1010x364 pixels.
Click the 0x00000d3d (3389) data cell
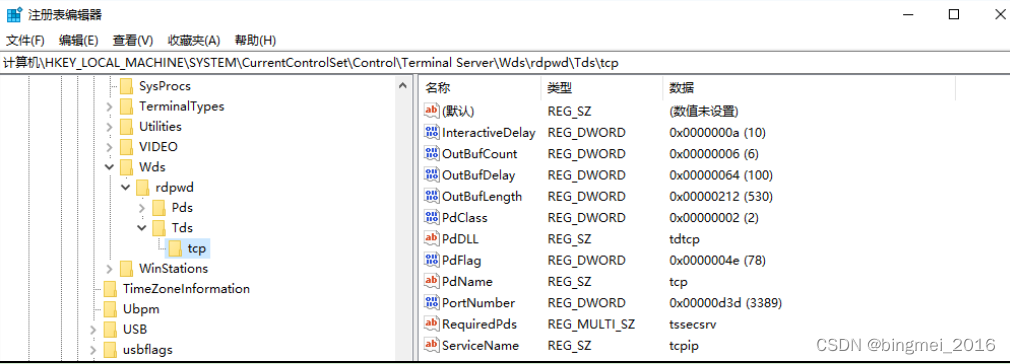click(726, 303)
